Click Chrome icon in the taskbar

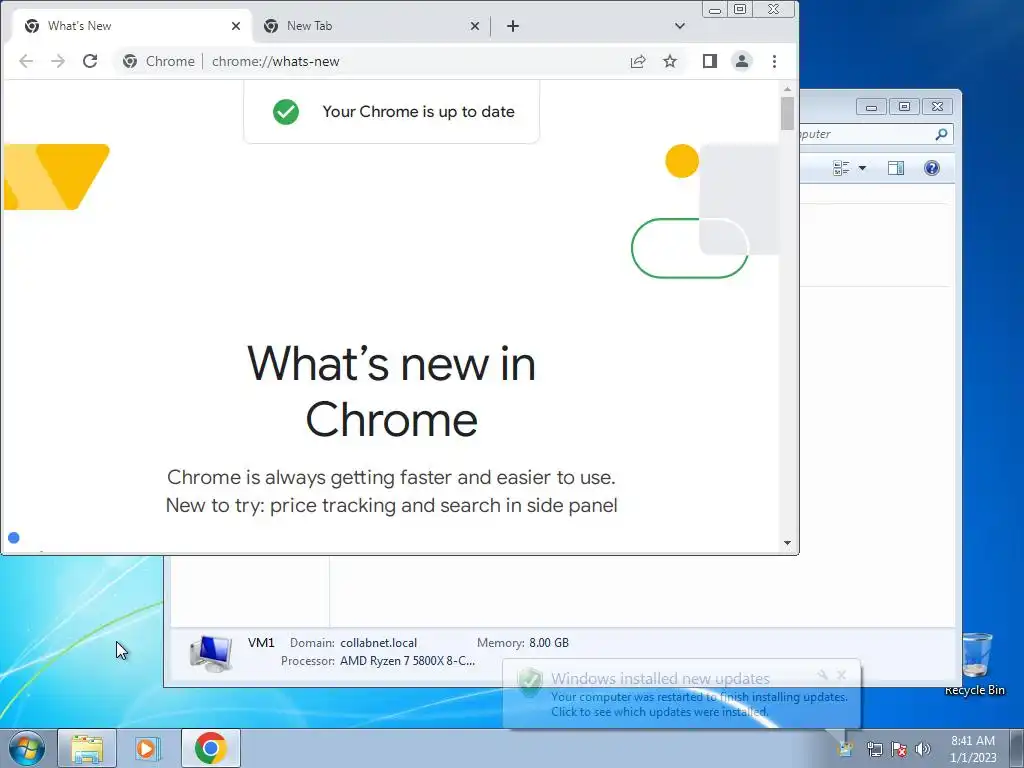210,748
